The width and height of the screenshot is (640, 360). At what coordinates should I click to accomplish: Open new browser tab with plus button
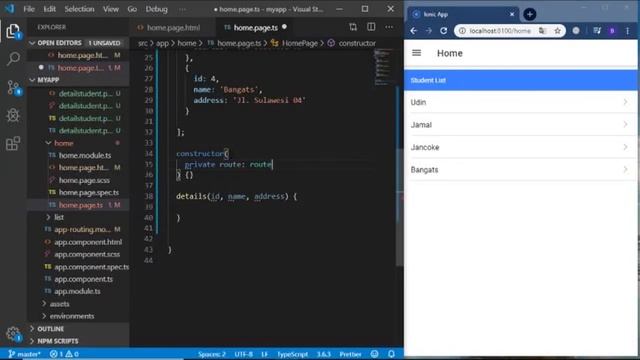(530, 14)
